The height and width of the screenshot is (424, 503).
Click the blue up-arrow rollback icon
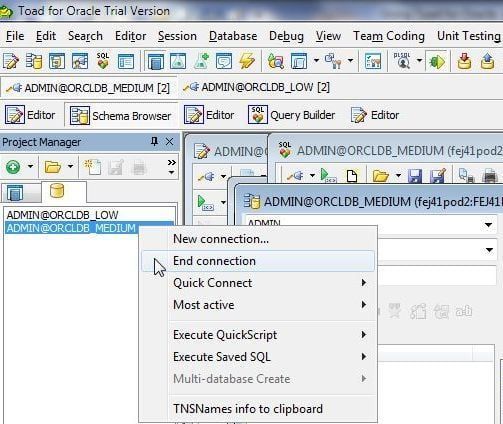(487, 61)
